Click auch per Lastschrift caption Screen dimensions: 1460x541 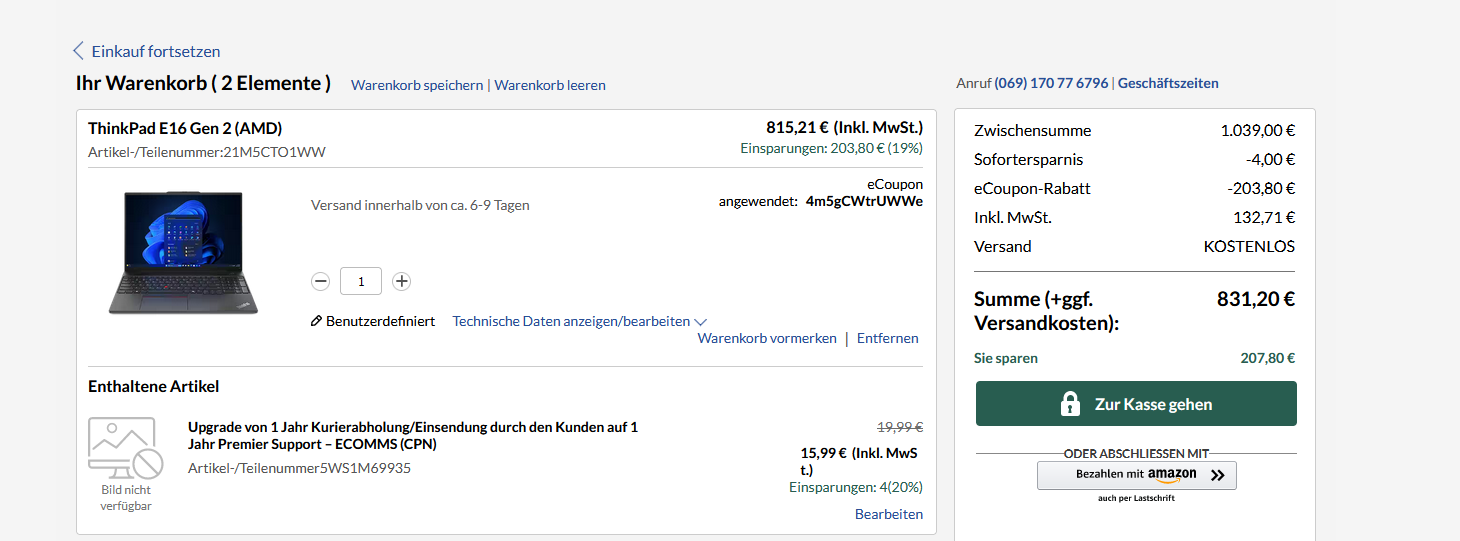pyautogui.click(x=1136, y=498)
